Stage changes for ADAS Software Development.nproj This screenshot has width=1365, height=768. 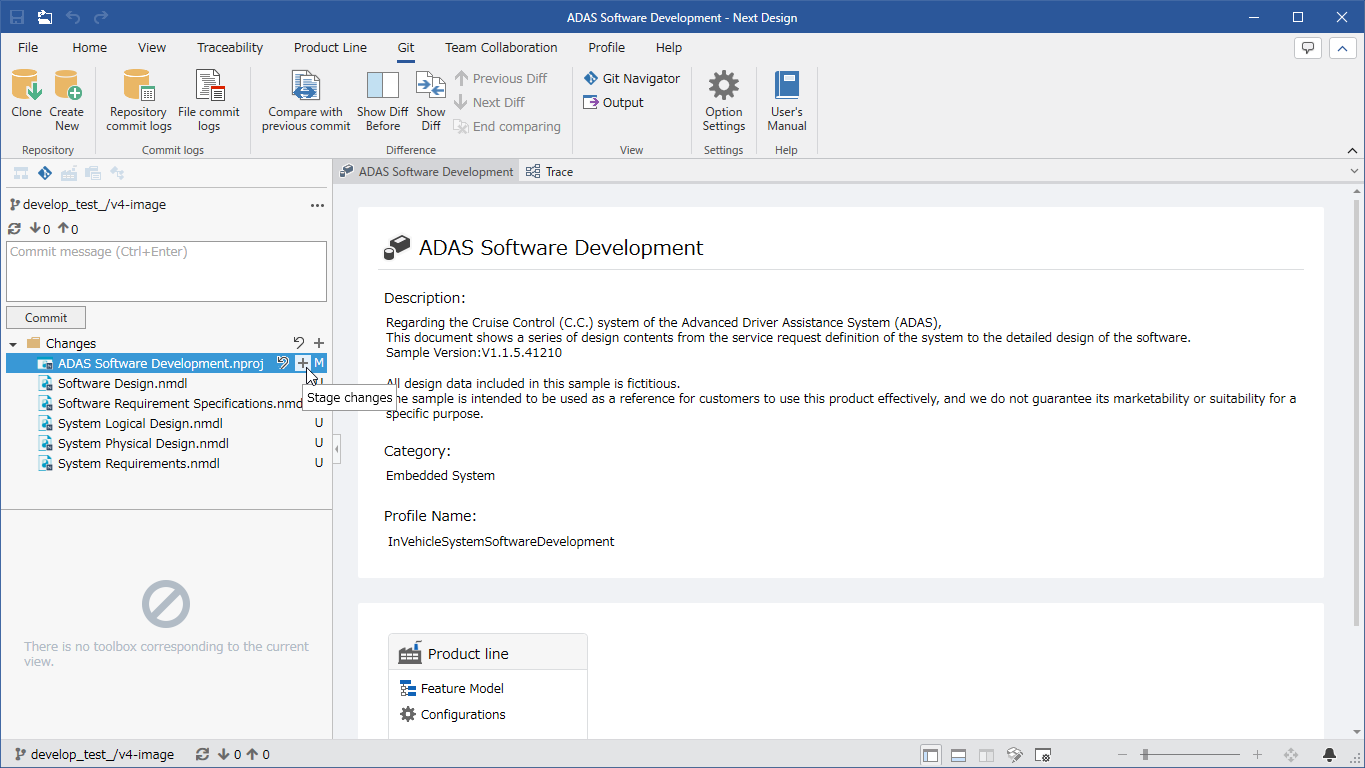(x=302, y=363)
